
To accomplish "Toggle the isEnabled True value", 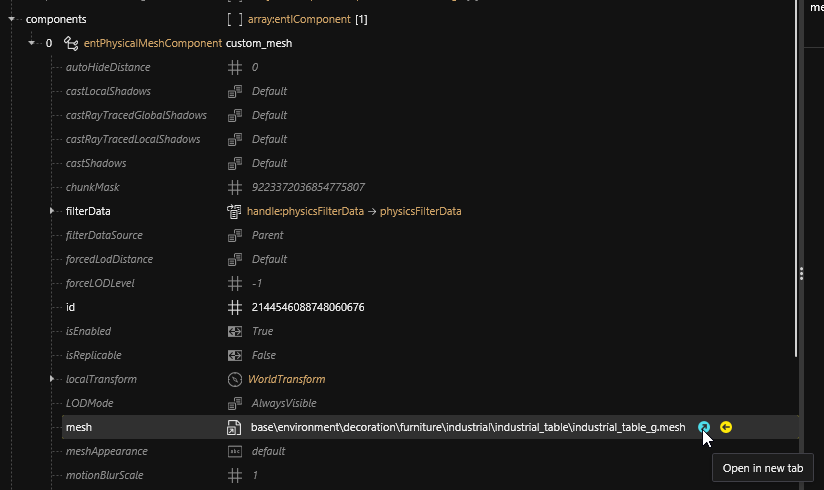I will (x=262, y=331).
